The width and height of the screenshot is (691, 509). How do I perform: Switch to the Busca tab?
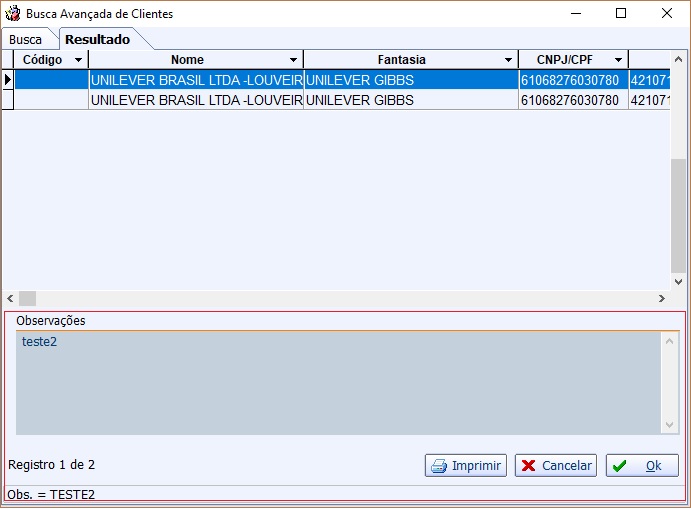tap(26, 40)
